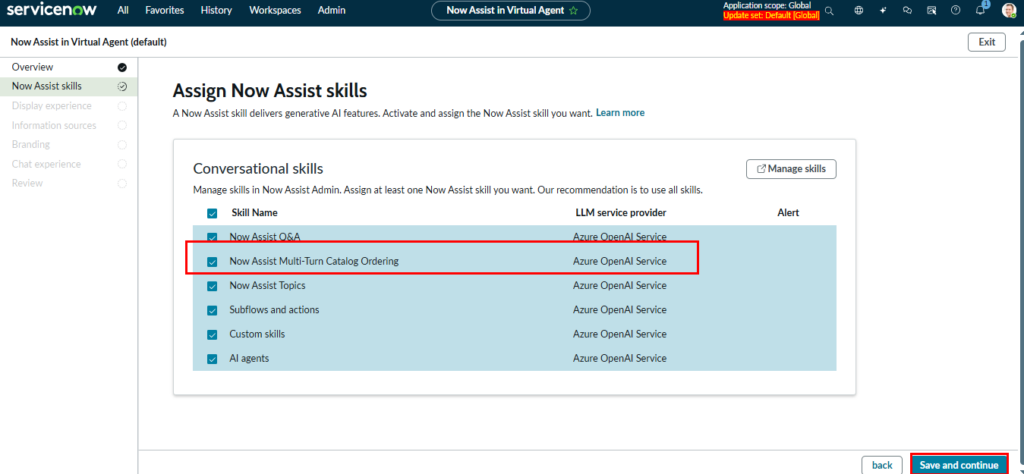
Task: Open the global search icon
Action: coord(829,11)
